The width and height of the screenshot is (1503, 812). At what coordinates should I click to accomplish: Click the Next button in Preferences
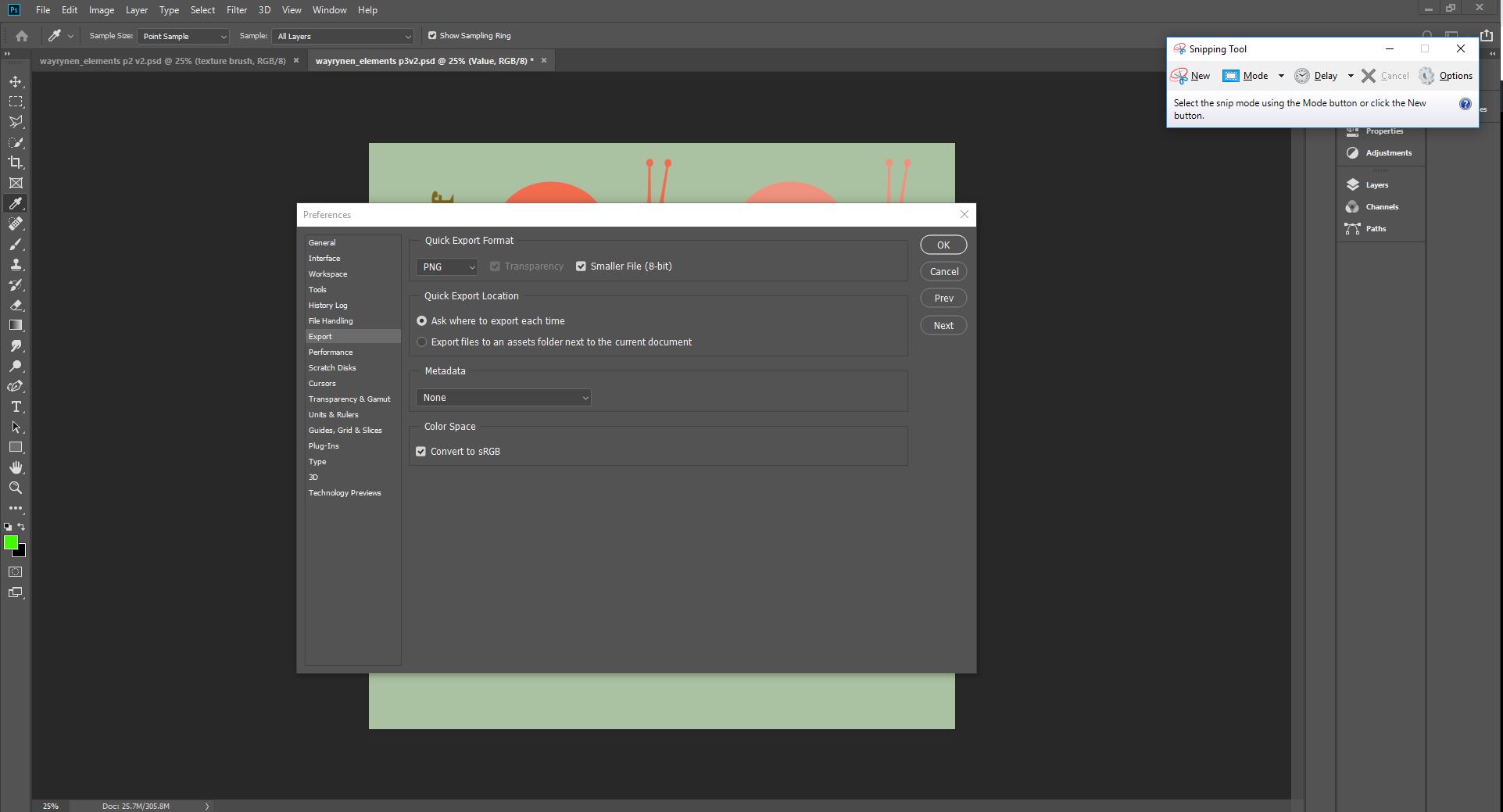[943, 326]
